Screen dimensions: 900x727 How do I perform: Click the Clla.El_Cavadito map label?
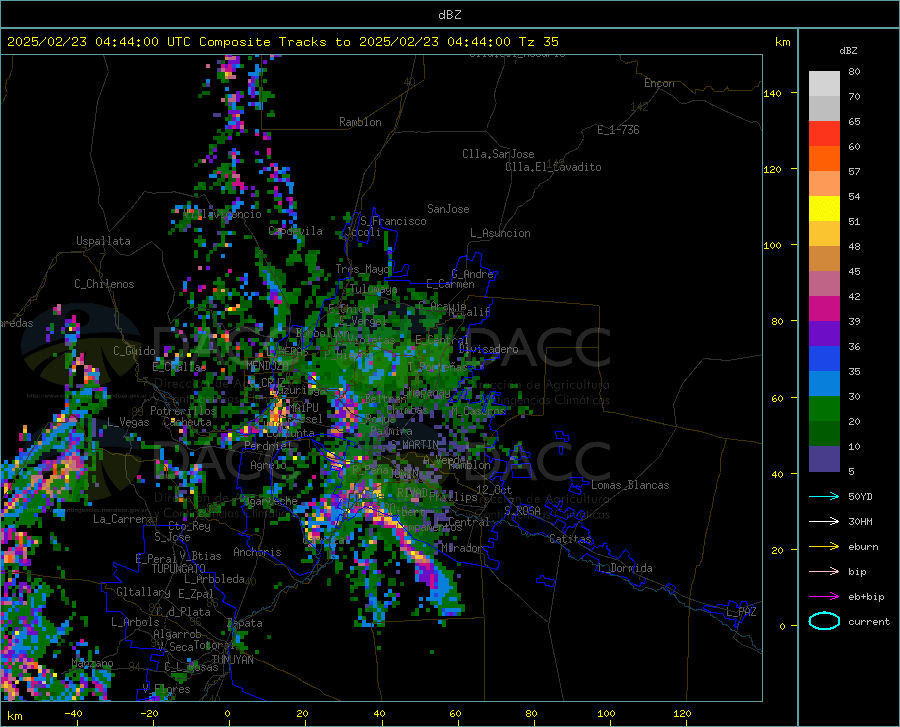(x=553, y=167)
